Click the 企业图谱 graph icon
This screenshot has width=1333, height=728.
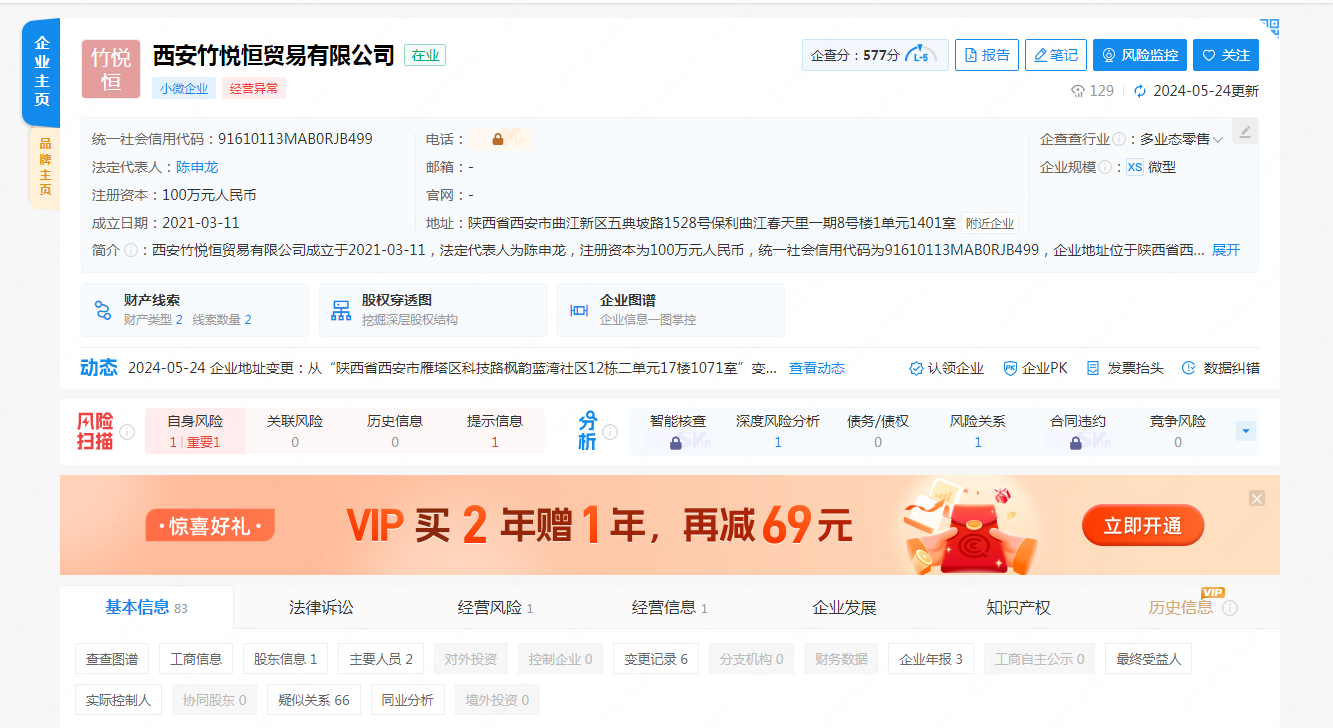click(579, 310)
